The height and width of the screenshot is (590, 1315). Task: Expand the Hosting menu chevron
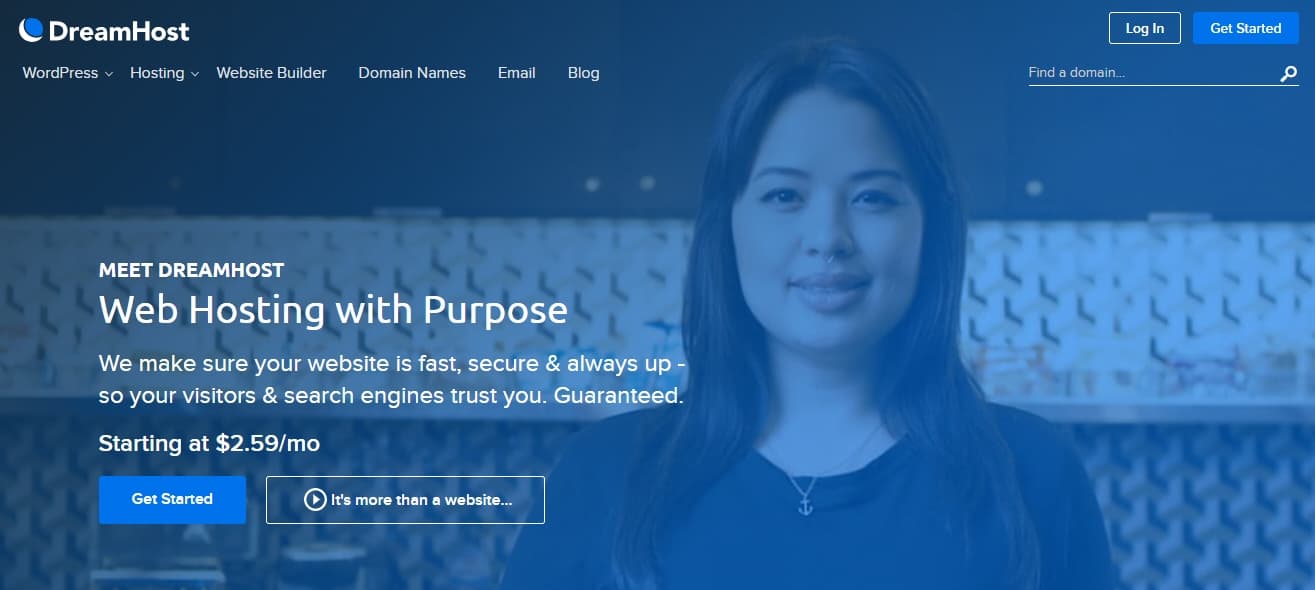coord(195,74)
